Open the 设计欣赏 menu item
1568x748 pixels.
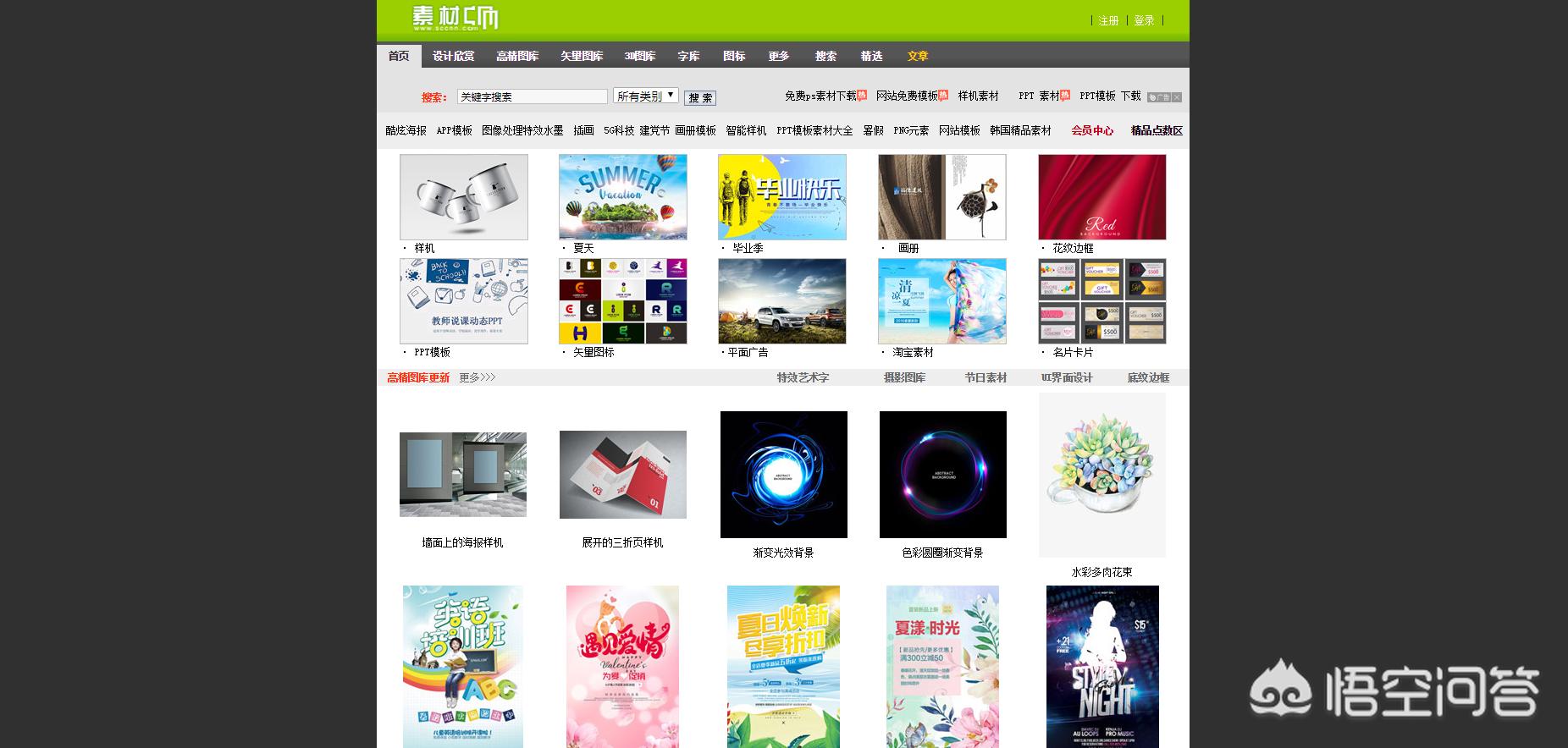453,56
